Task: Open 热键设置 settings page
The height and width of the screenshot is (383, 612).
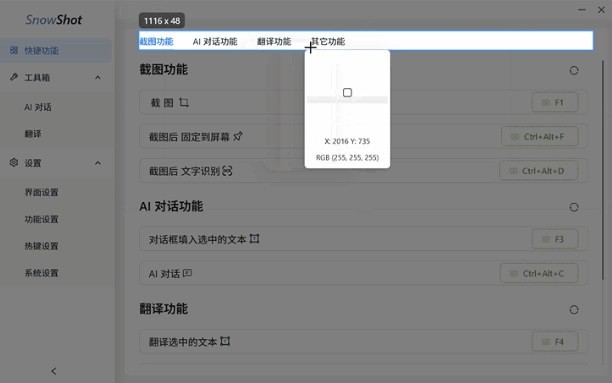Action: (x=41, y=246)
